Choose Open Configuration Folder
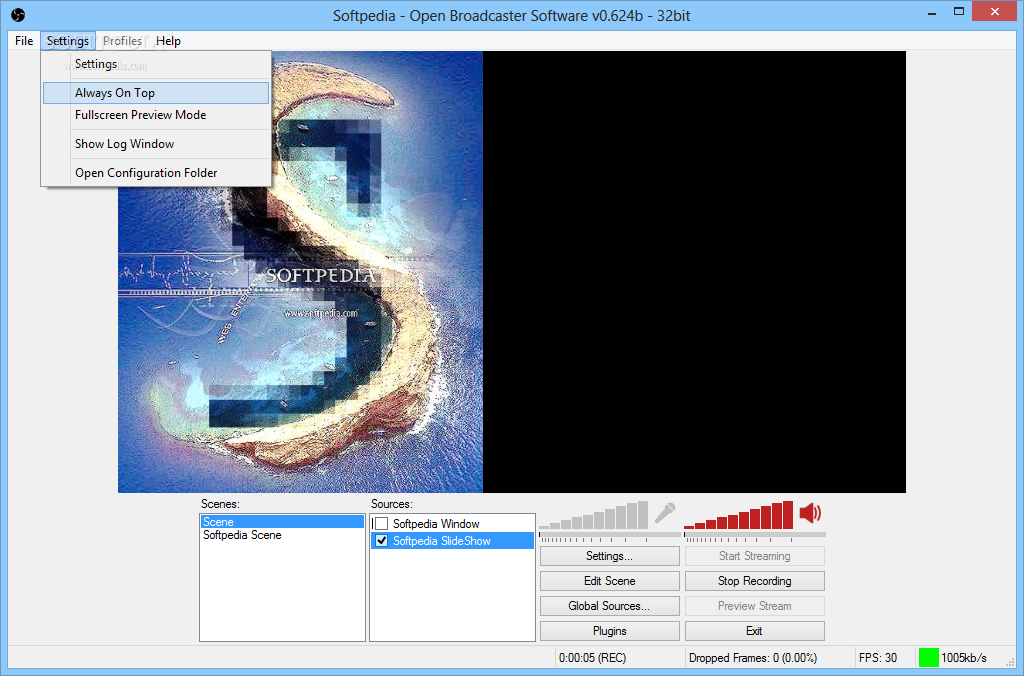Image resolution: width=1024 pixels, height=676 pixels. (156, 173)
